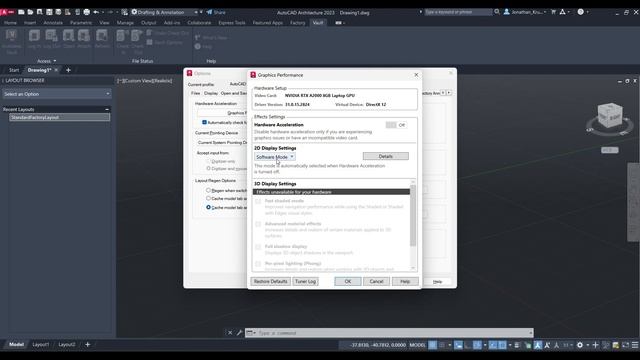Viewport: 640px width, 360px height.
Task: Open the Select an Option dropdown in Layout Browser
Action: [x=57, y=94]
